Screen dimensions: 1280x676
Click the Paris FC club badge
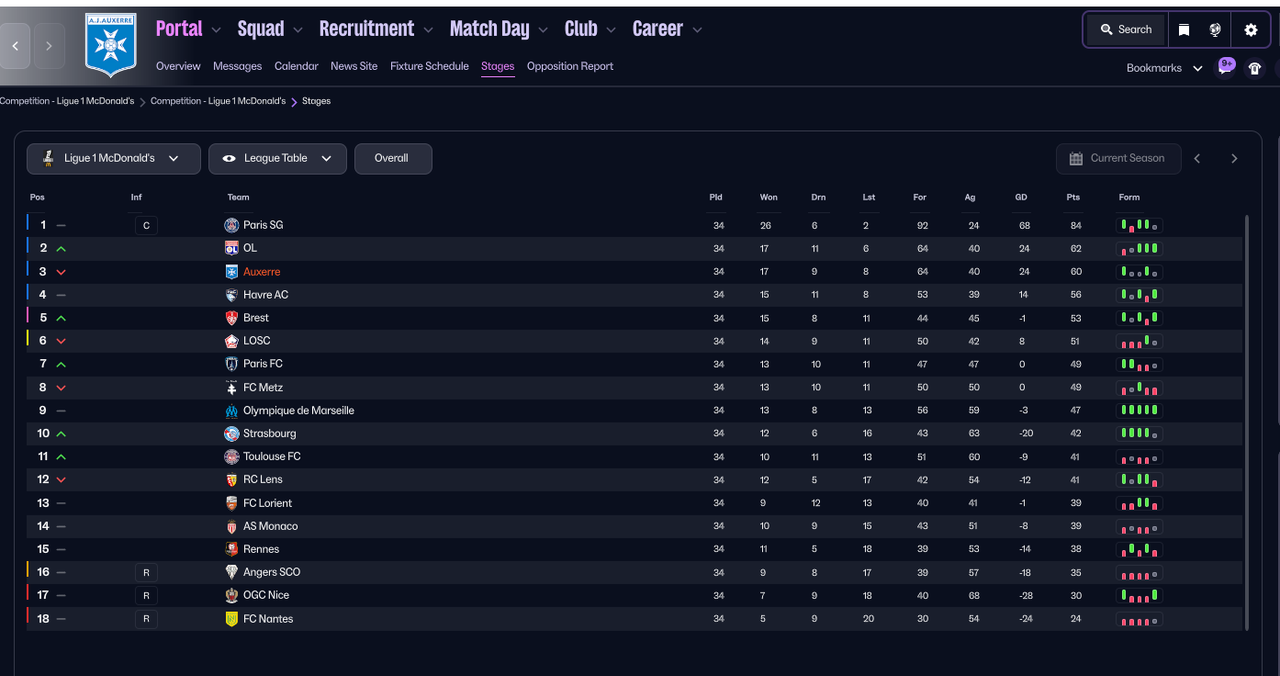pos(231,364)
